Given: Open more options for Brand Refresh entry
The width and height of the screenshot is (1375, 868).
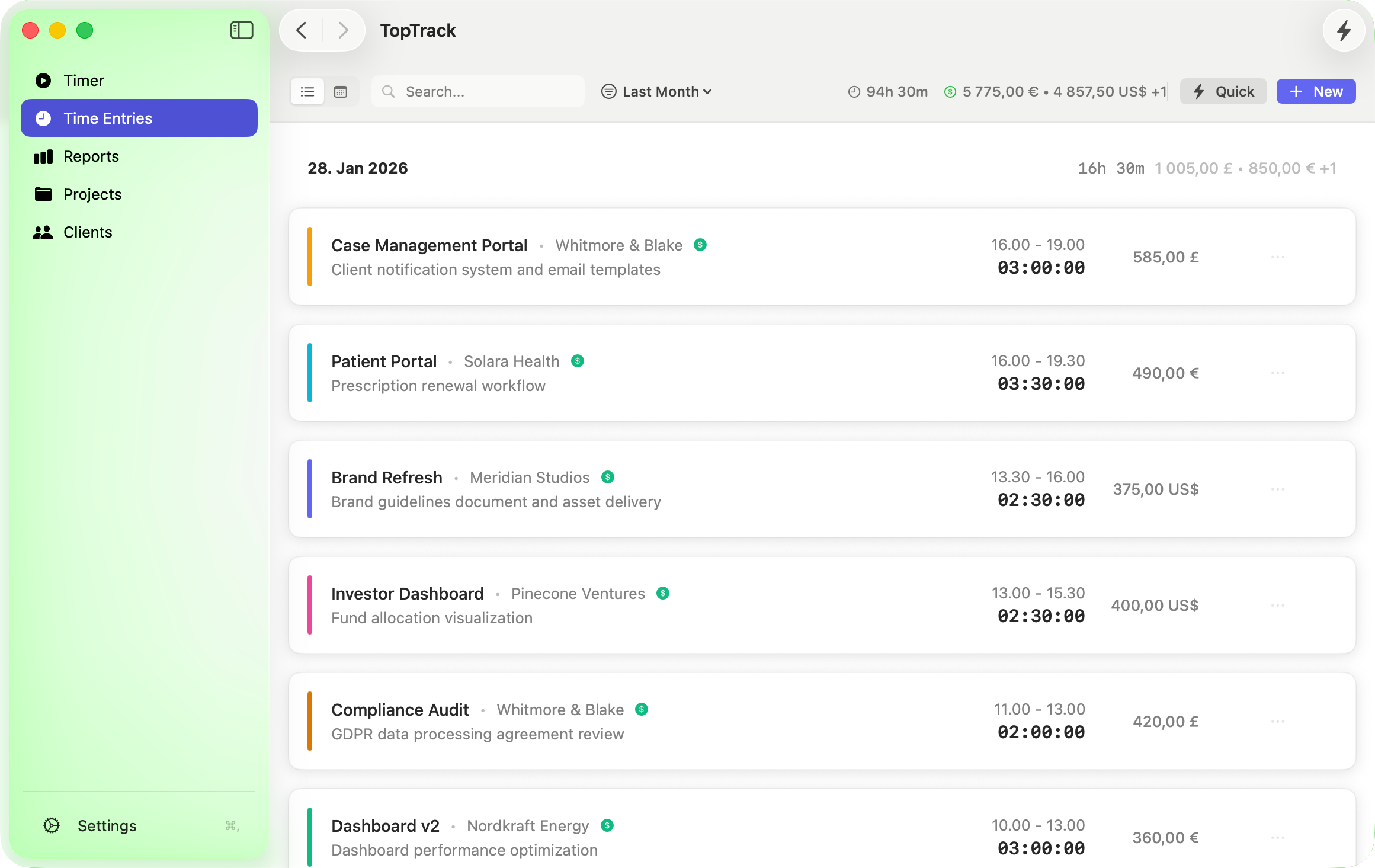Looking at the screenshot, I should coord(1277,489).
